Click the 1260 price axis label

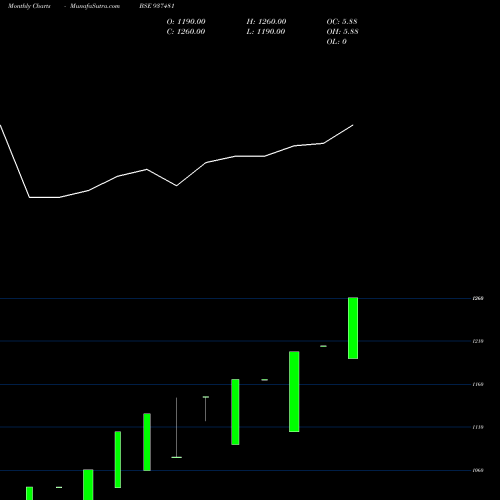pos(478,298)
